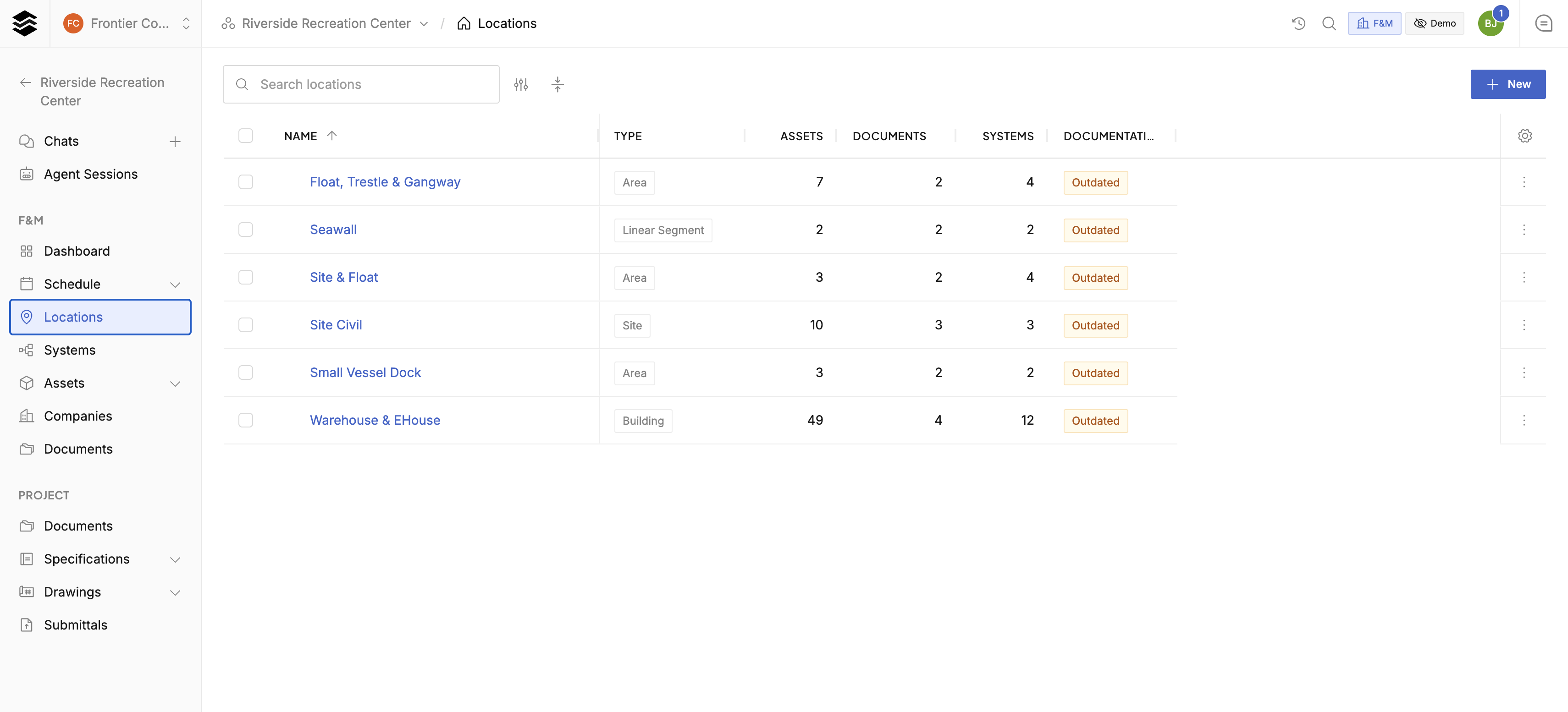Check the Seawall row checkbox
The height and width of the screenshot is (712, 1568).
click(x=246, y=230)
